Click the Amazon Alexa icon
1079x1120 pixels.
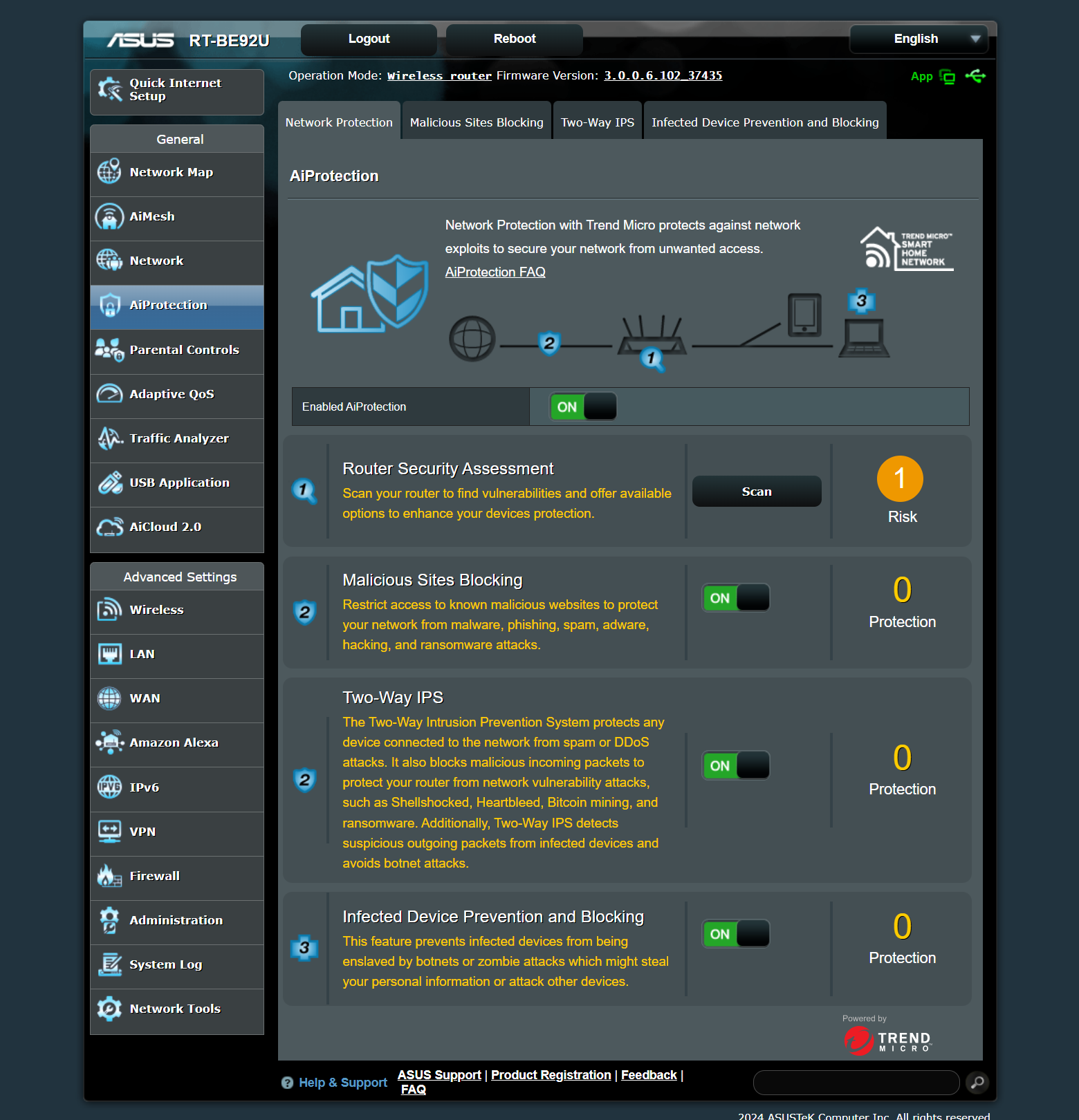click(x=109, y=743)
